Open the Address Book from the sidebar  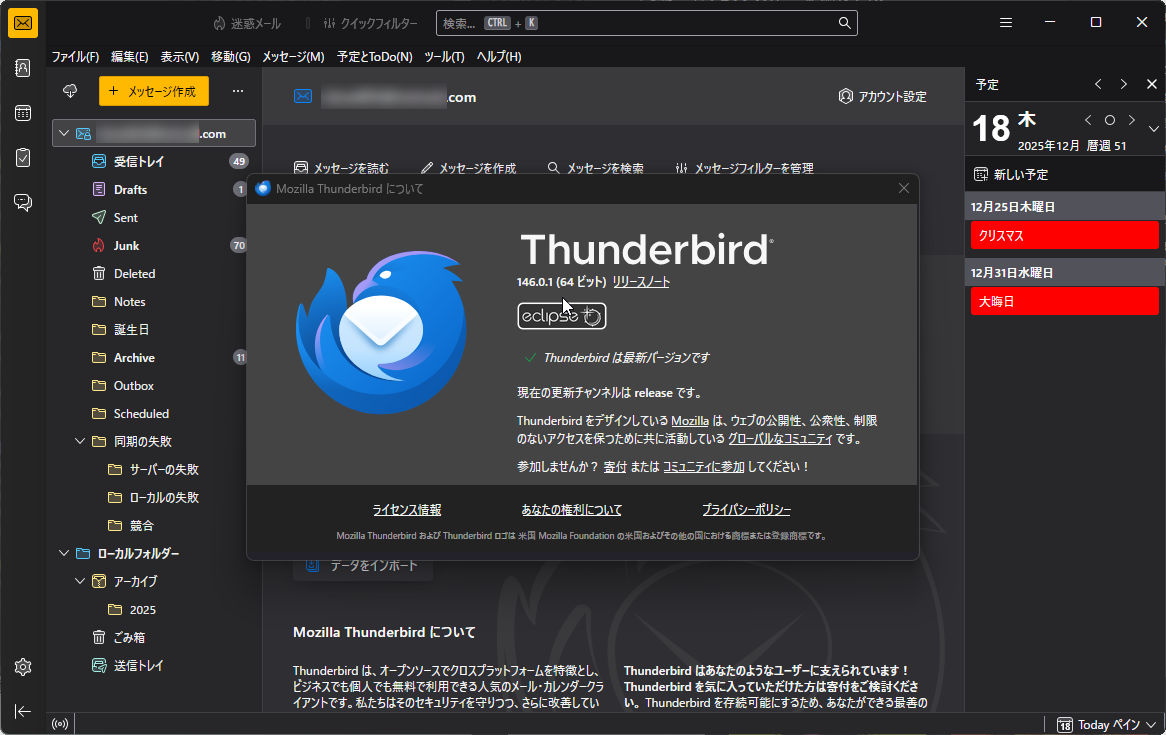click(x=22, y=68)
